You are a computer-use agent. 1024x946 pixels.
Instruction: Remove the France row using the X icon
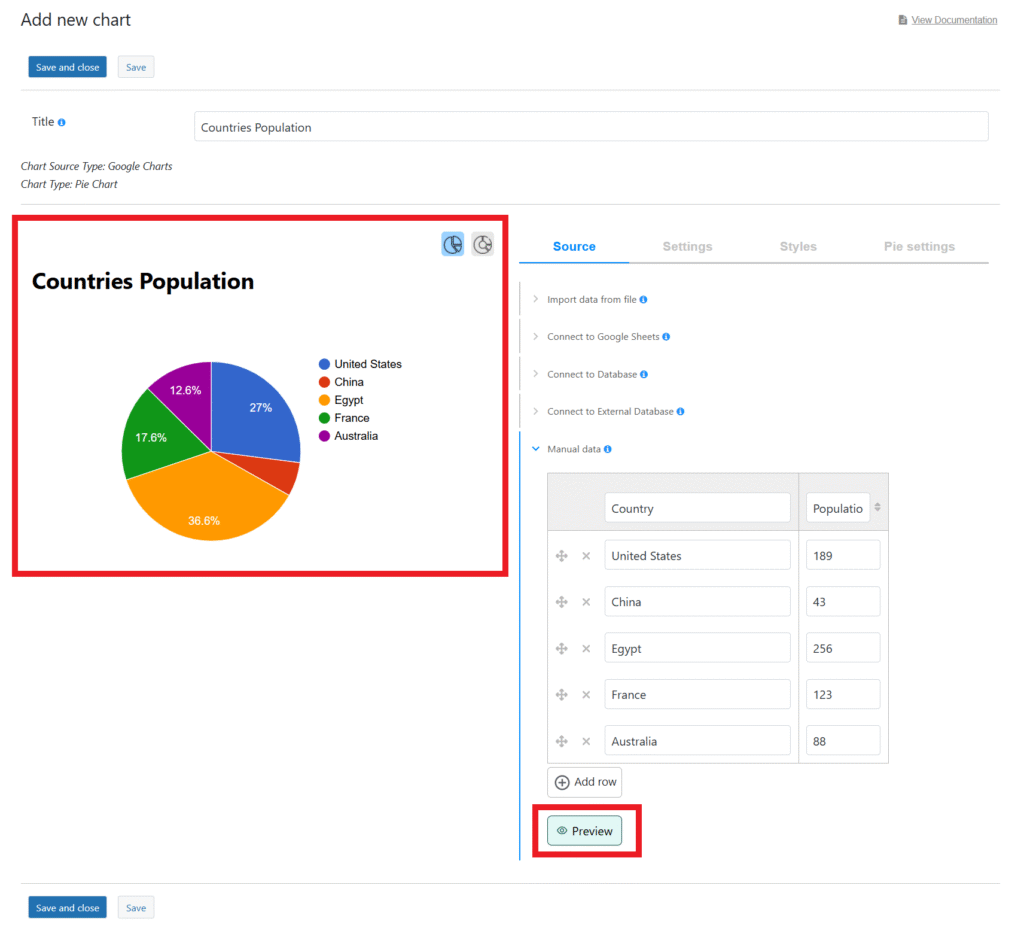coord(586,694)
